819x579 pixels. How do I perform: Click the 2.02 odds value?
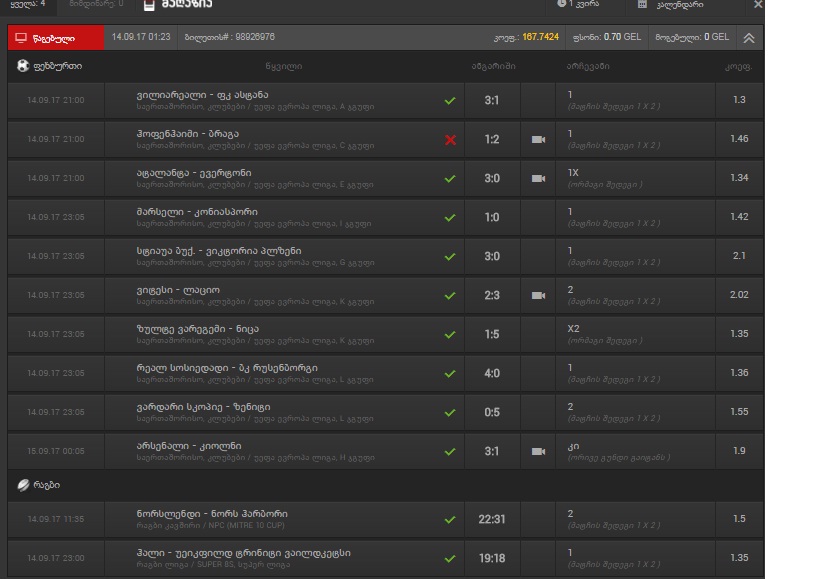point(739,295)
